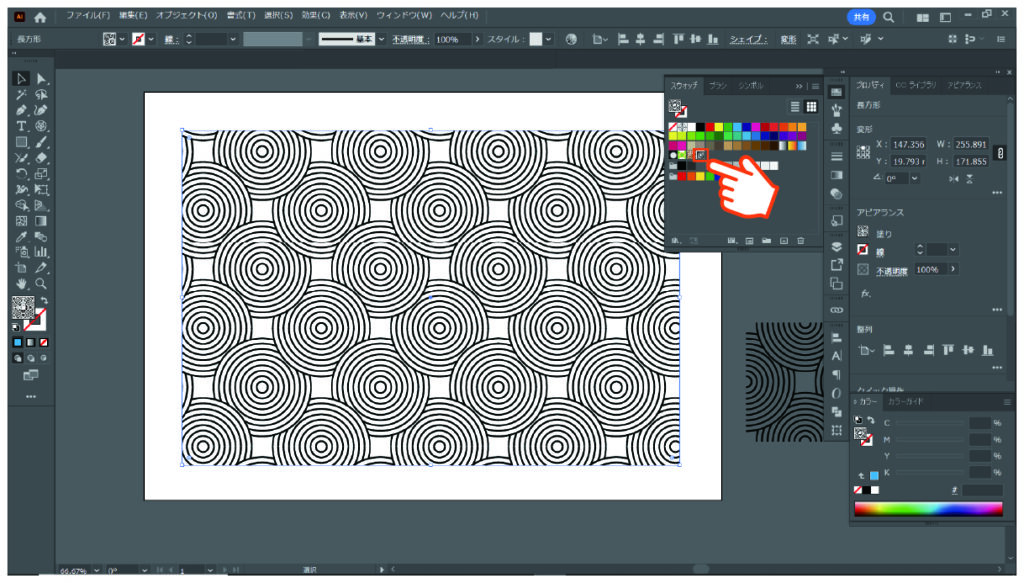Set toolbox paint mode to None
1024x583 pixels.
44,342
